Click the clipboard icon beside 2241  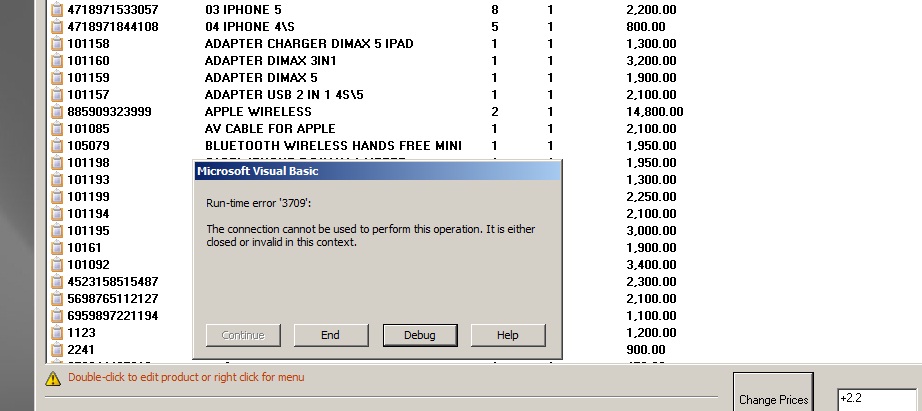click(56, 350)
